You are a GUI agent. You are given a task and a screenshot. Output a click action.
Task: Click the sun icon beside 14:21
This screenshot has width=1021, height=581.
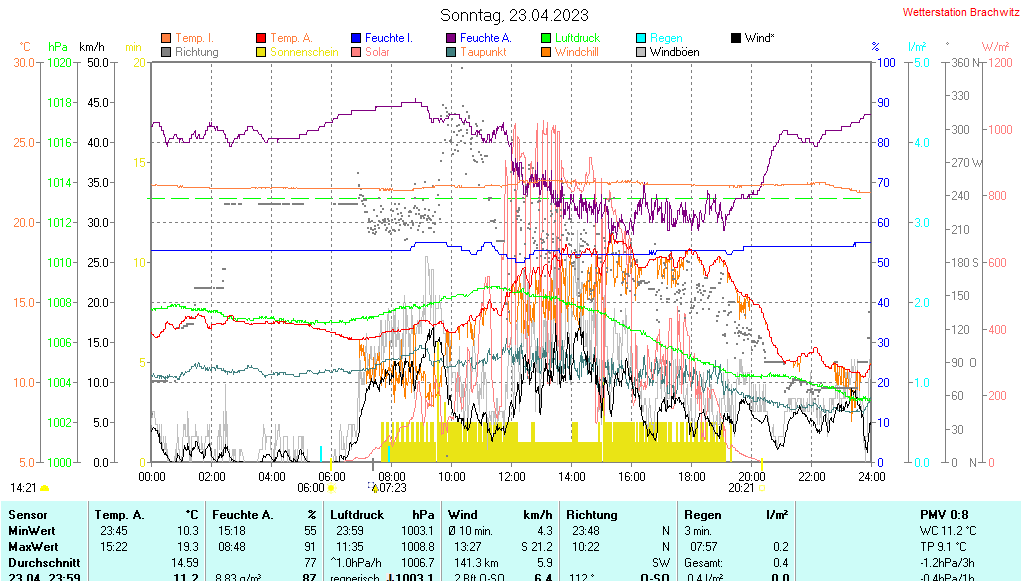click(45, 488)
